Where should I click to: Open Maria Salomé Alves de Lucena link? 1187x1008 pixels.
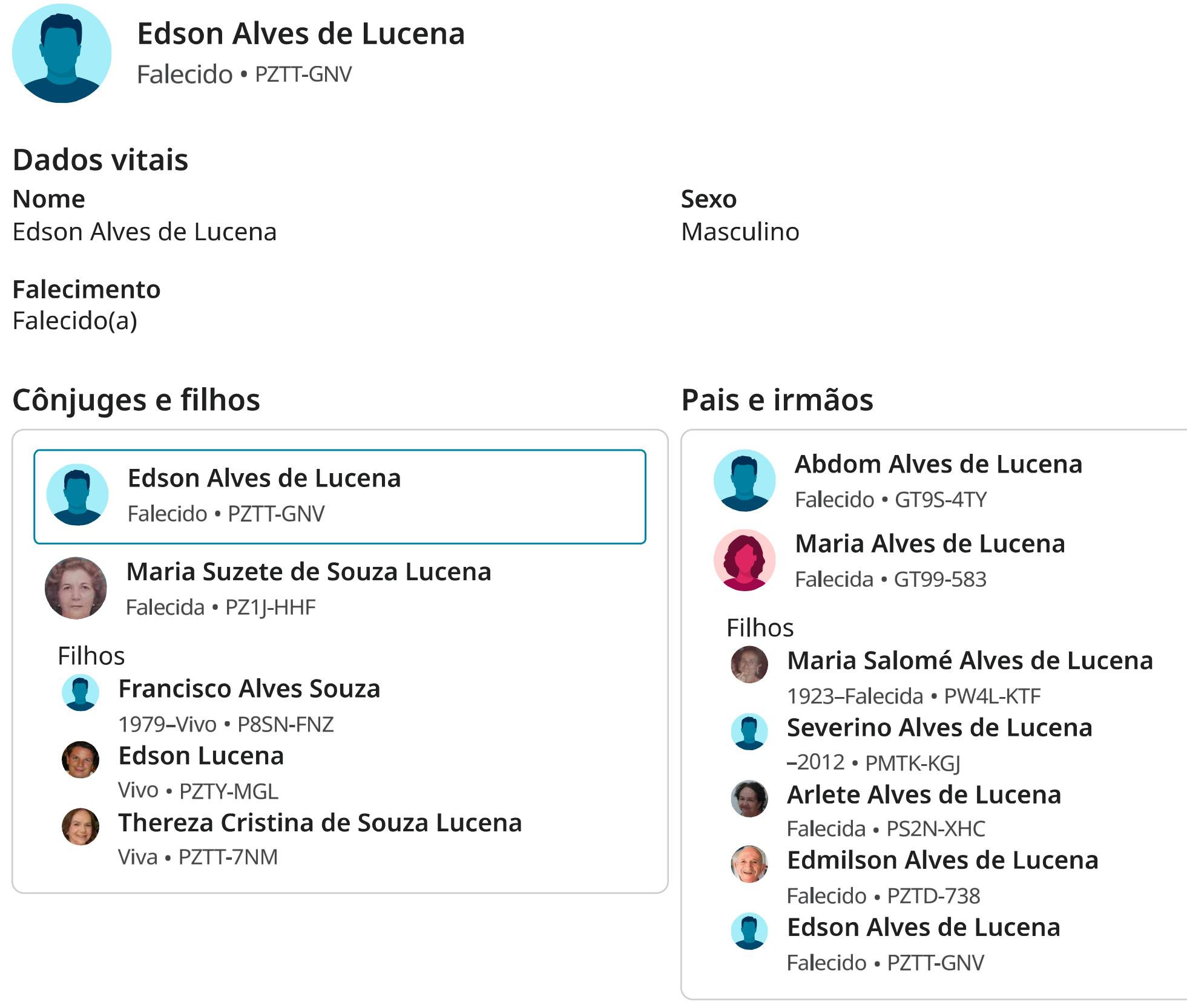pyautogui.click(x=970, y=660)
